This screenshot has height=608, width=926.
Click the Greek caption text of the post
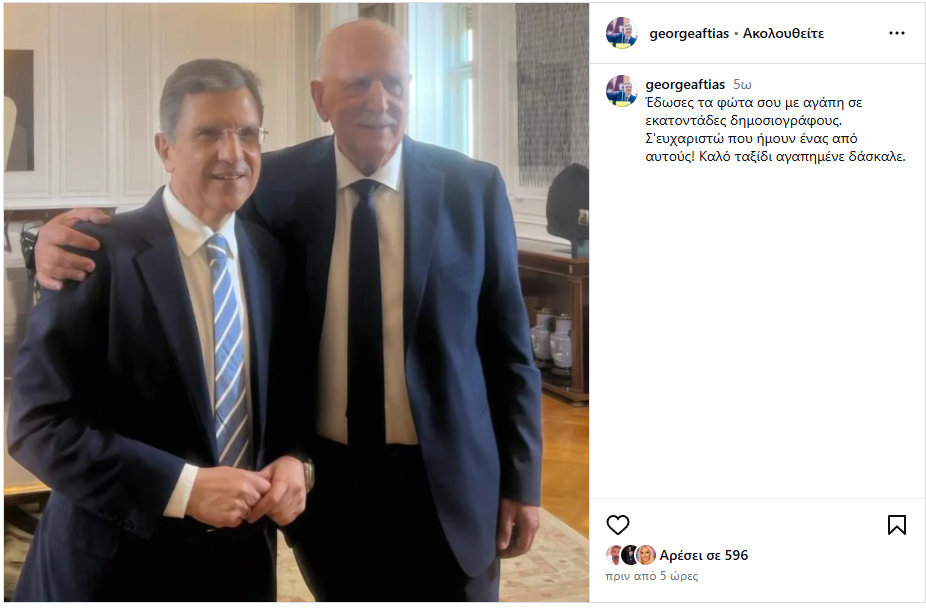pos(775,130)
